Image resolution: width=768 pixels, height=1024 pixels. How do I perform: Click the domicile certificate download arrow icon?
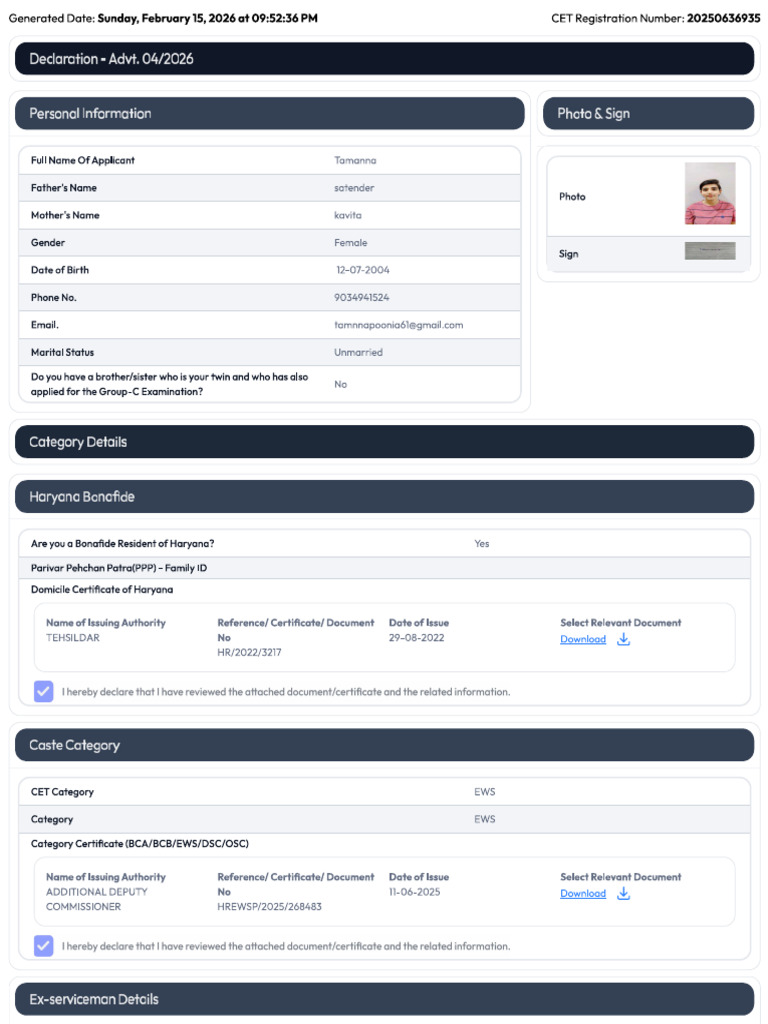click(624, 639)
